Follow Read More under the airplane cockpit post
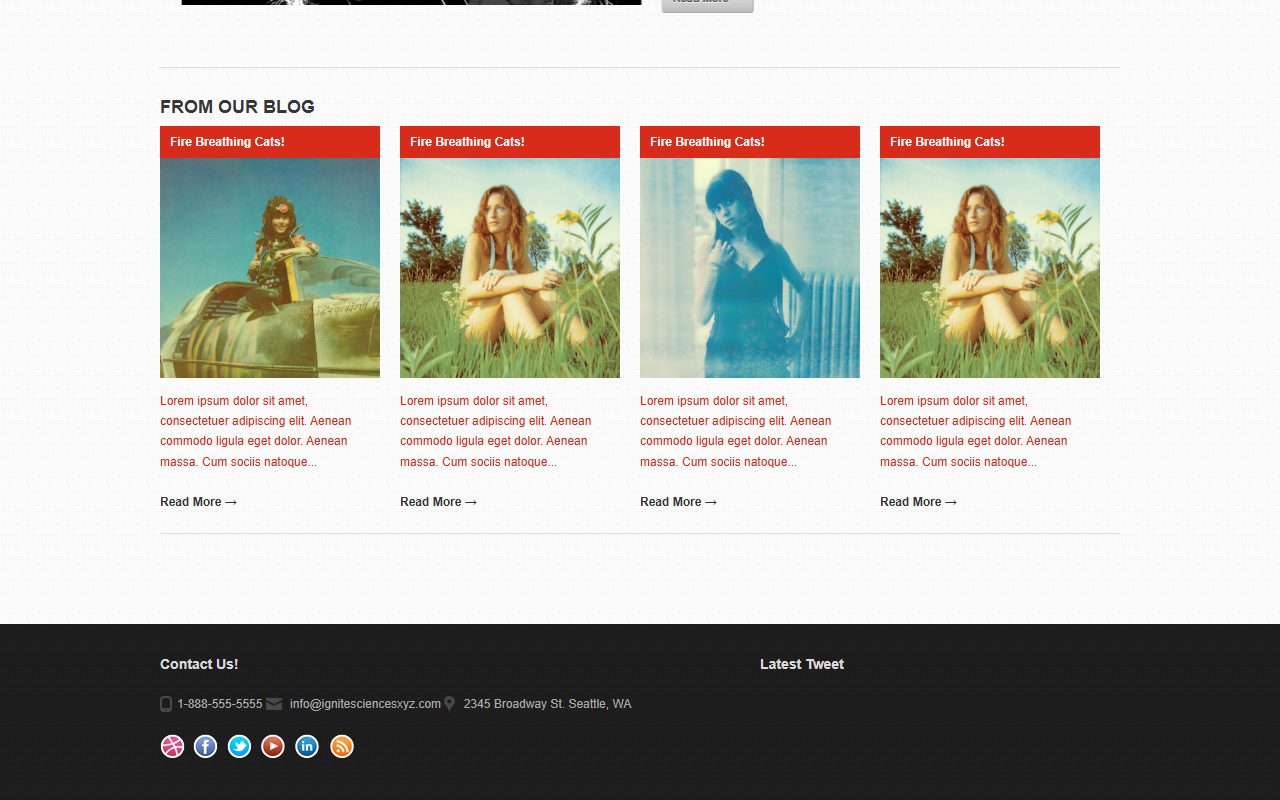1280x800 pixels. 198,502
